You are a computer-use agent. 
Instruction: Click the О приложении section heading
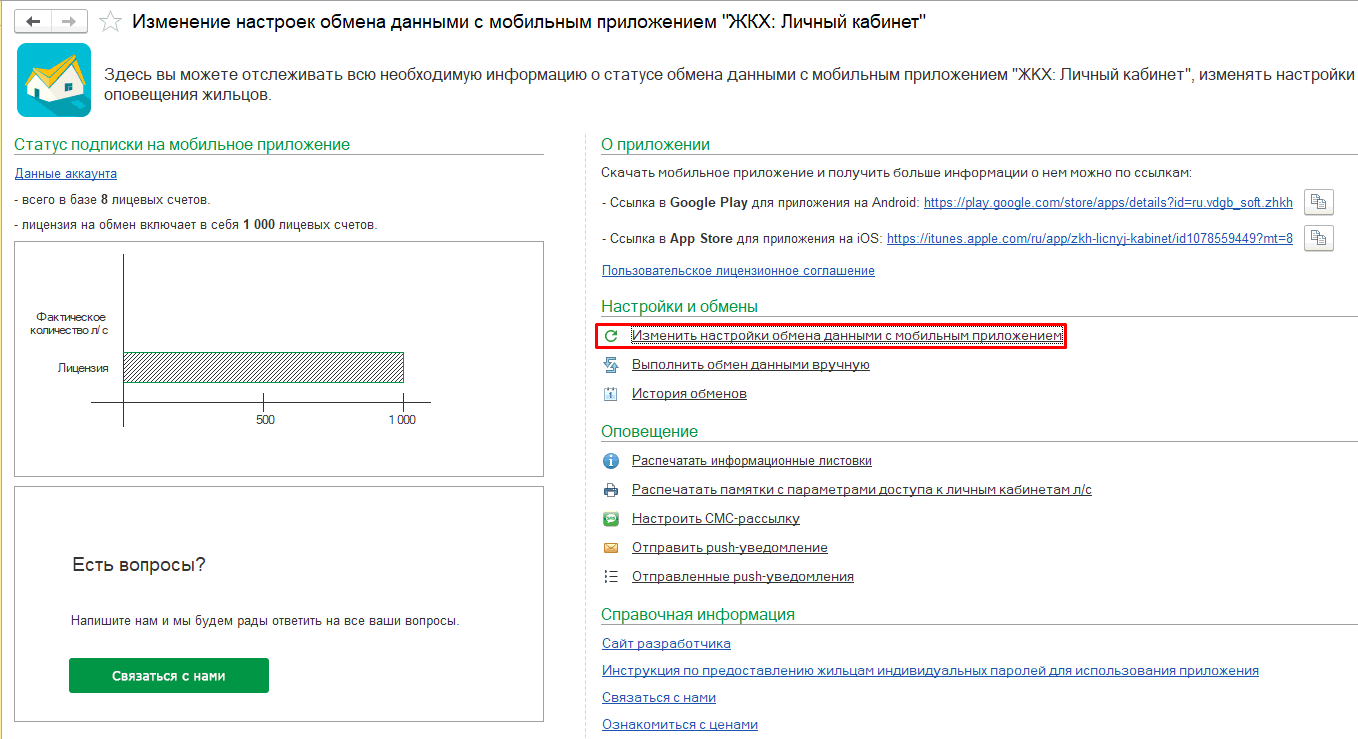pos(655,145)
